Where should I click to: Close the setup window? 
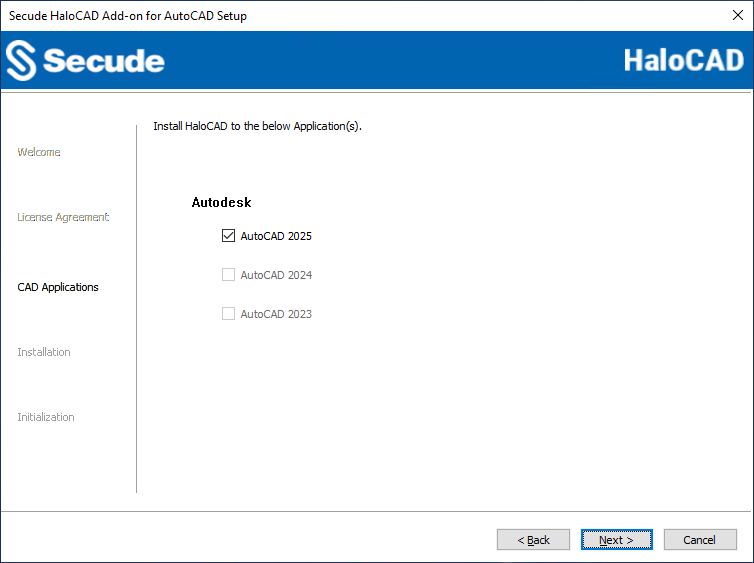click(x=738, y=15)
